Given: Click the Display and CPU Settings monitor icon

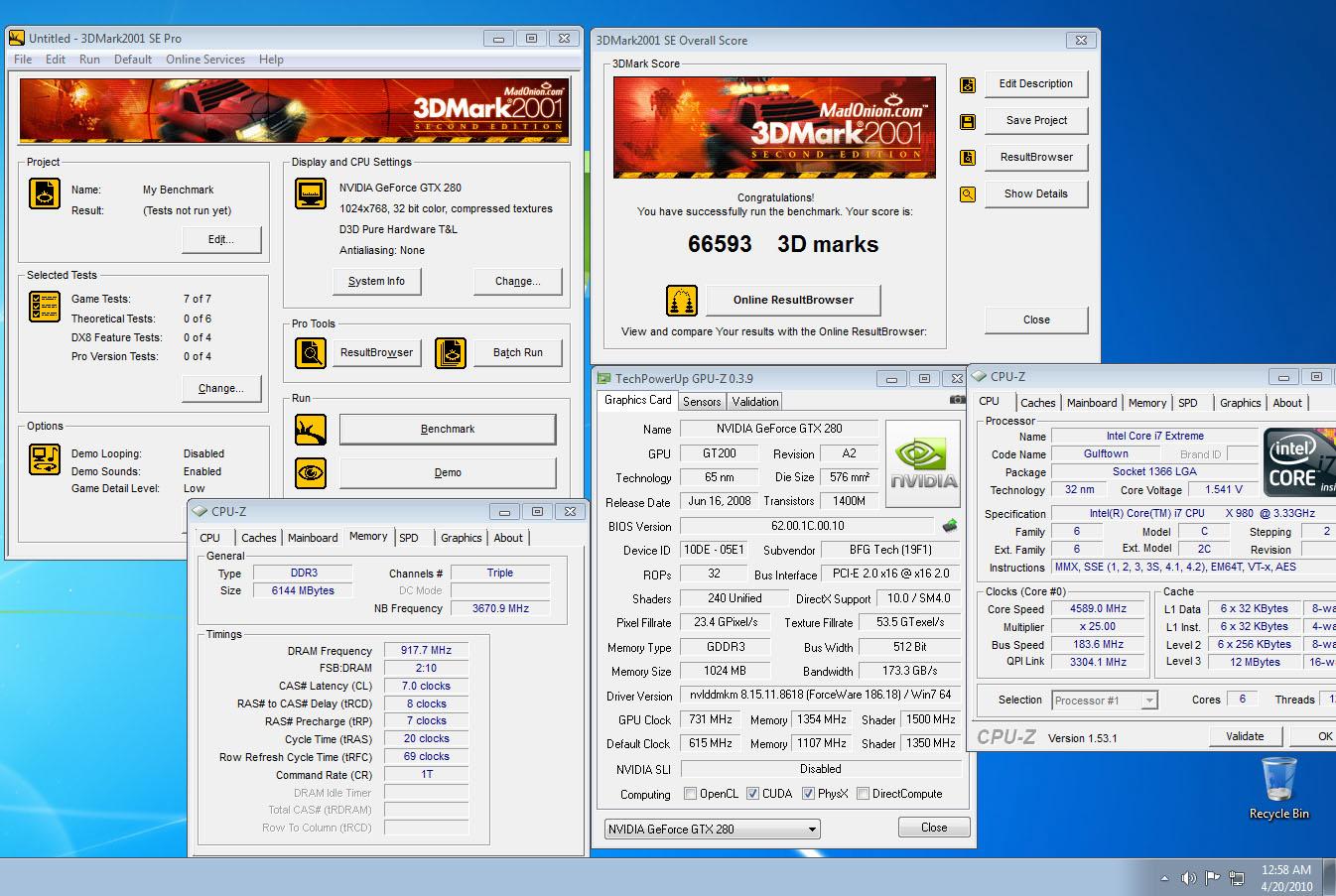Looking at the screenshot, I should [311, 193].
